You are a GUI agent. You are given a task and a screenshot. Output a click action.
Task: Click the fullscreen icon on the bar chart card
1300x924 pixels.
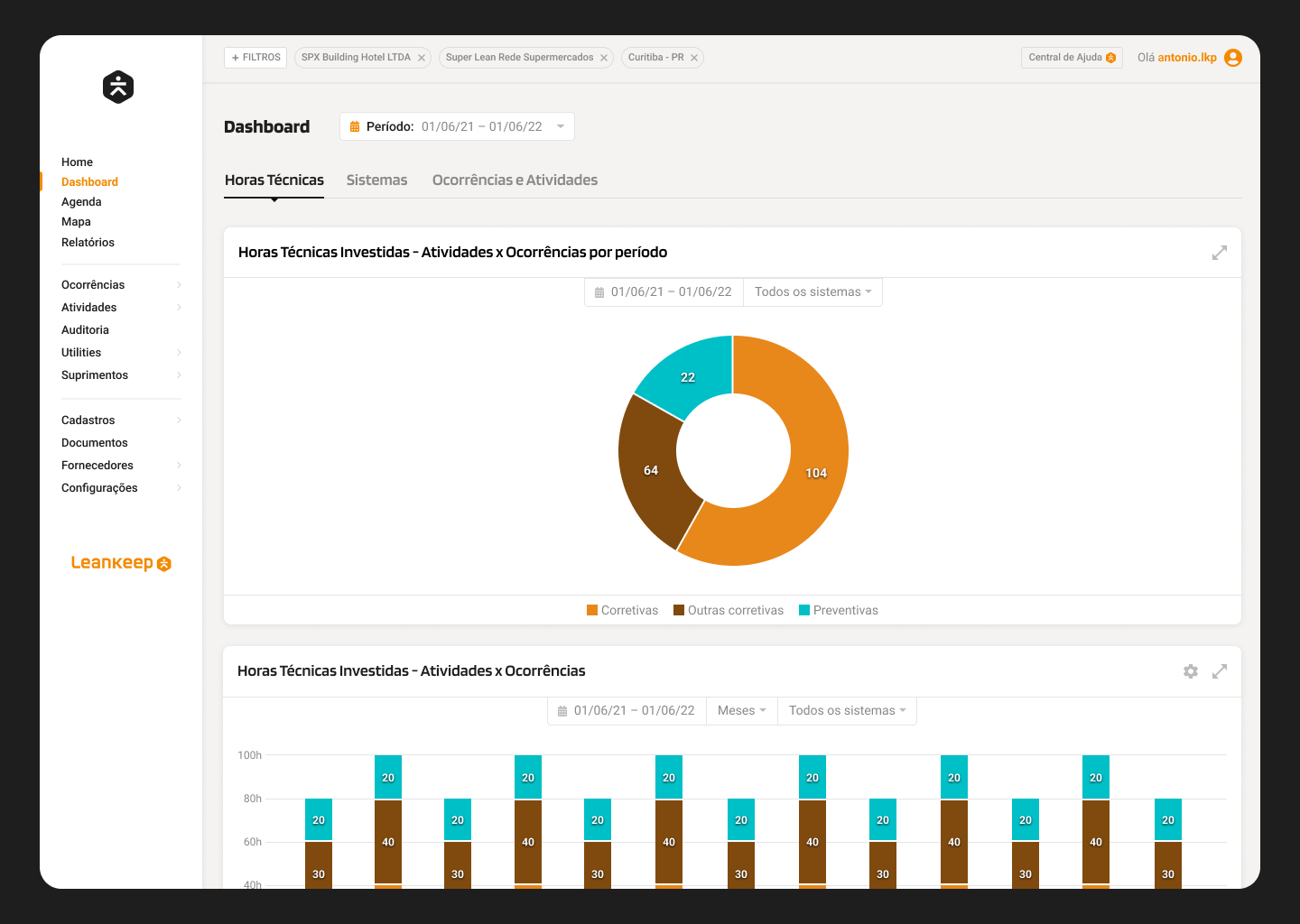click(x=1220, y=671)
